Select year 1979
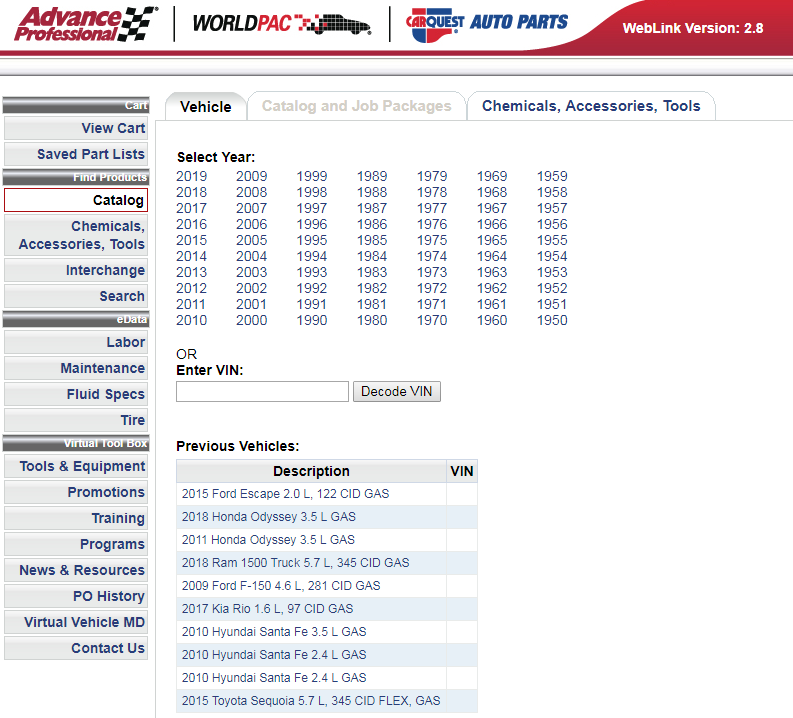The image size is (793, 718). pyautogui.click(x=432, y=176)
